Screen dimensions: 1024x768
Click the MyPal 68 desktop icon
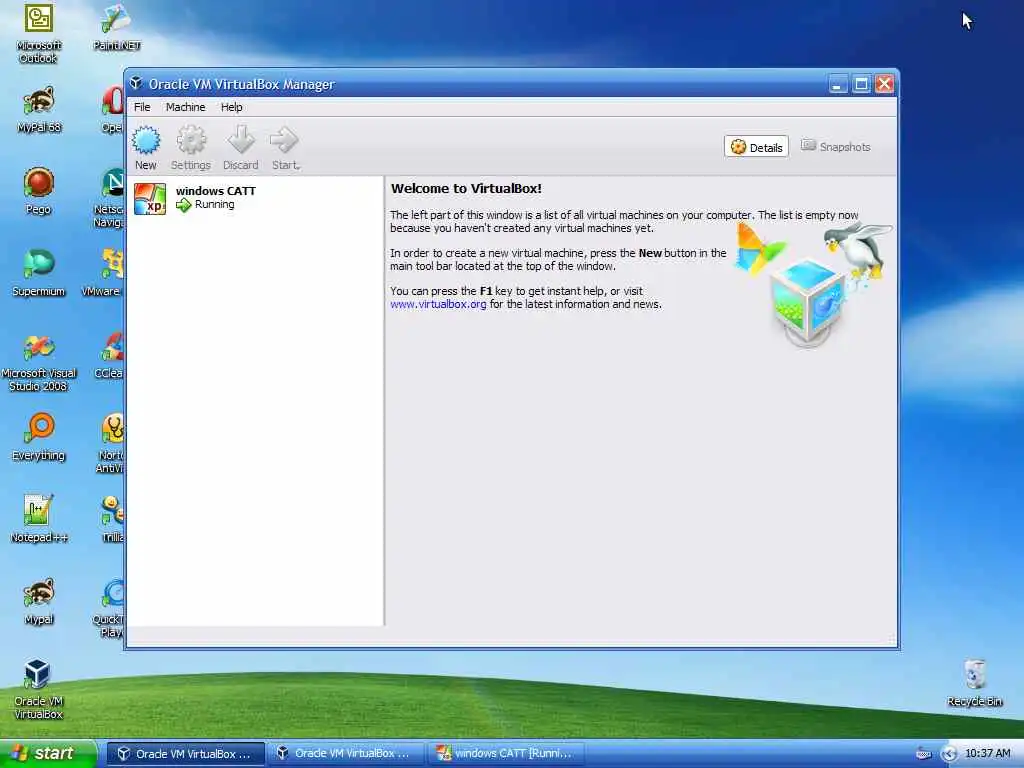pyautogui.click(x=39, y=101)
